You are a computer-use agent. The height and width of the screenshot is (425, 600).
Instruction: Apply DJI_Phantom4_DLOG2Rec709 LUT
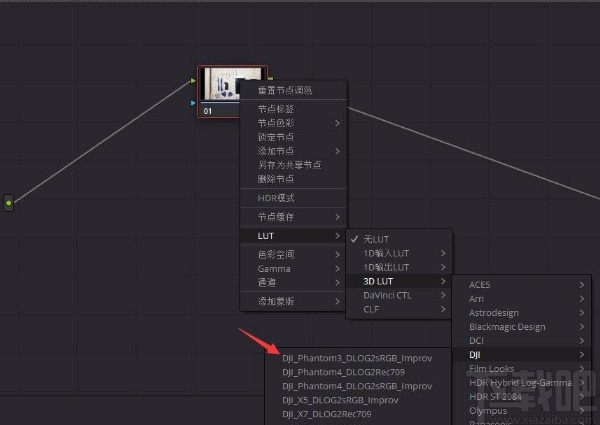(x=357, y=372)
